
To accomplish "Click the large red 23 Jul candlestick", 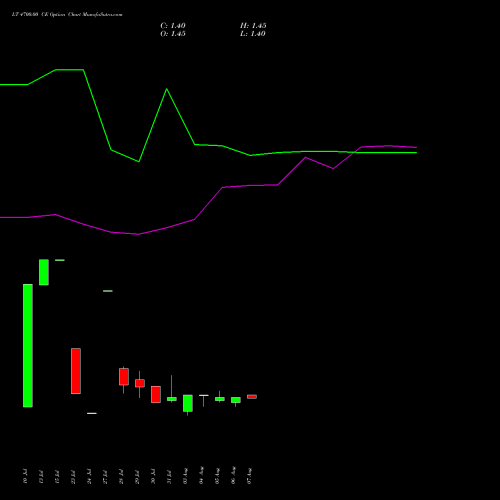I will (x=76, y=371).
